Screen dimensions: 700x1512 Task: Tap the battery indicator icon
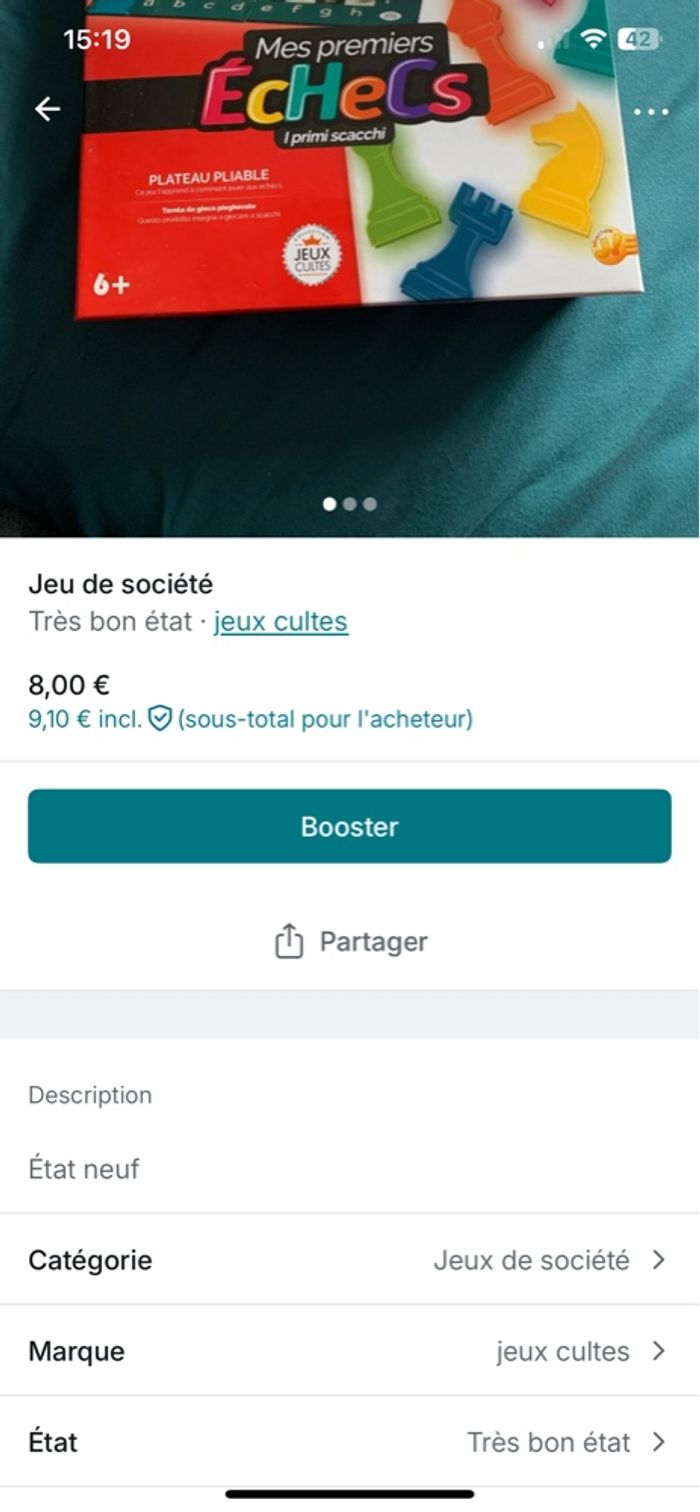pyautogui.click(x=639, y=40)
